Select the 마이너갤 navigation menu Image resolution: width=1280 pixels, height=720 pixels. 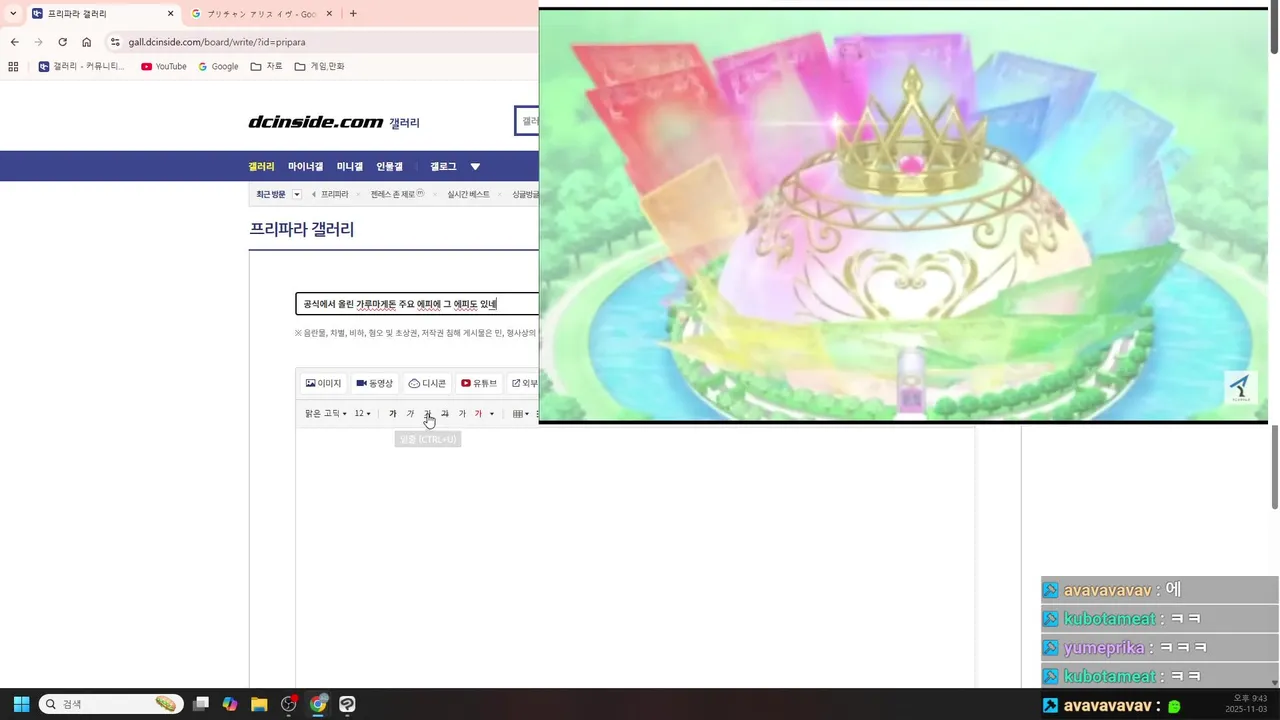click(306, 167)
